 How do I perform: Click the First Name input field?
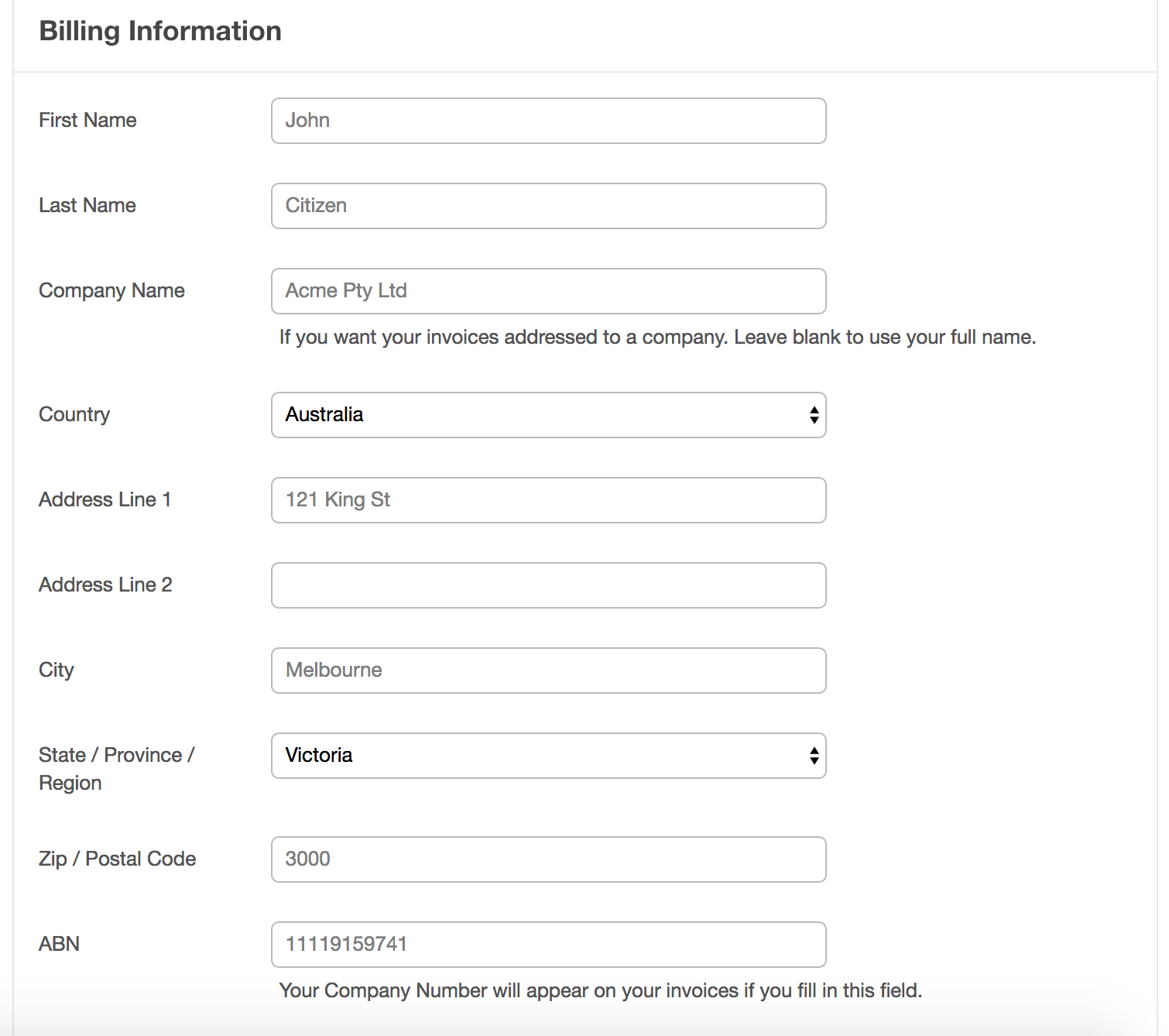click(549, 121)
